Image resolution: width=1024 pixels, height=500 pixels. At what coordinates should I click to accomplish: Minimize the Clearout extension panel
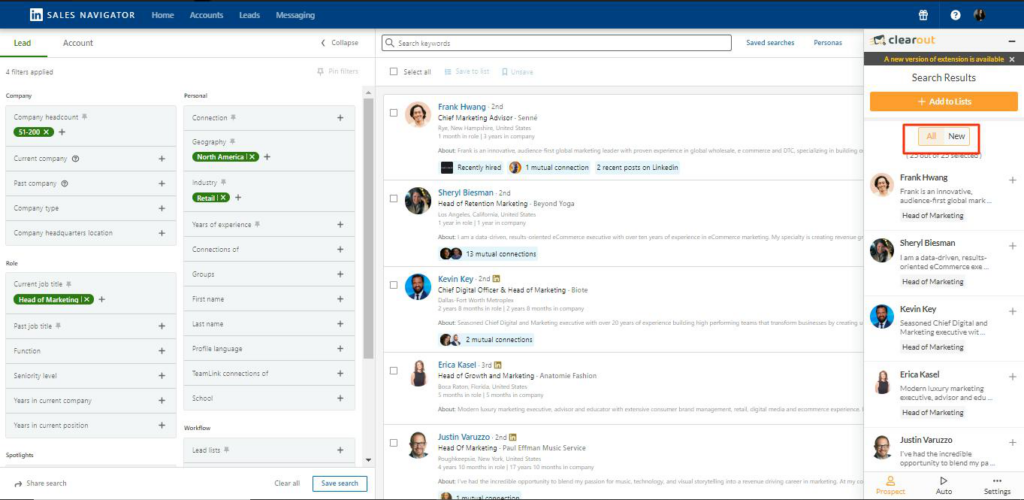pos(1012,40)
